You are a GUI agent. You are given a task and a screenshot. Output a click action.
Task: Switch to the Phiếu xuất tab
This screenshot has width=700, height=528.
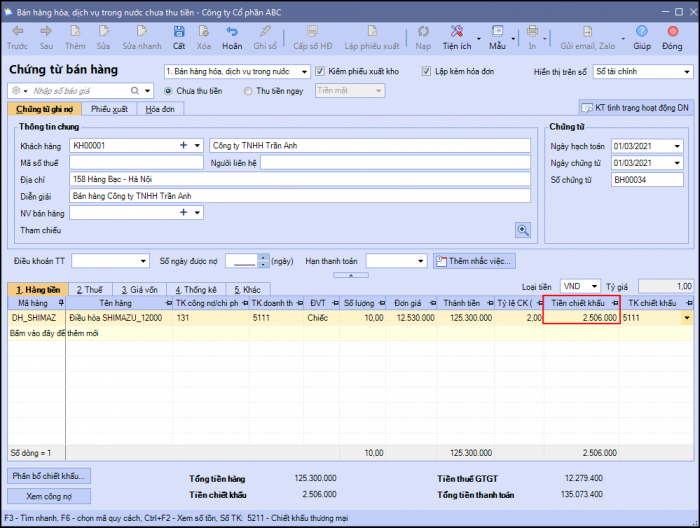(108, 108)
